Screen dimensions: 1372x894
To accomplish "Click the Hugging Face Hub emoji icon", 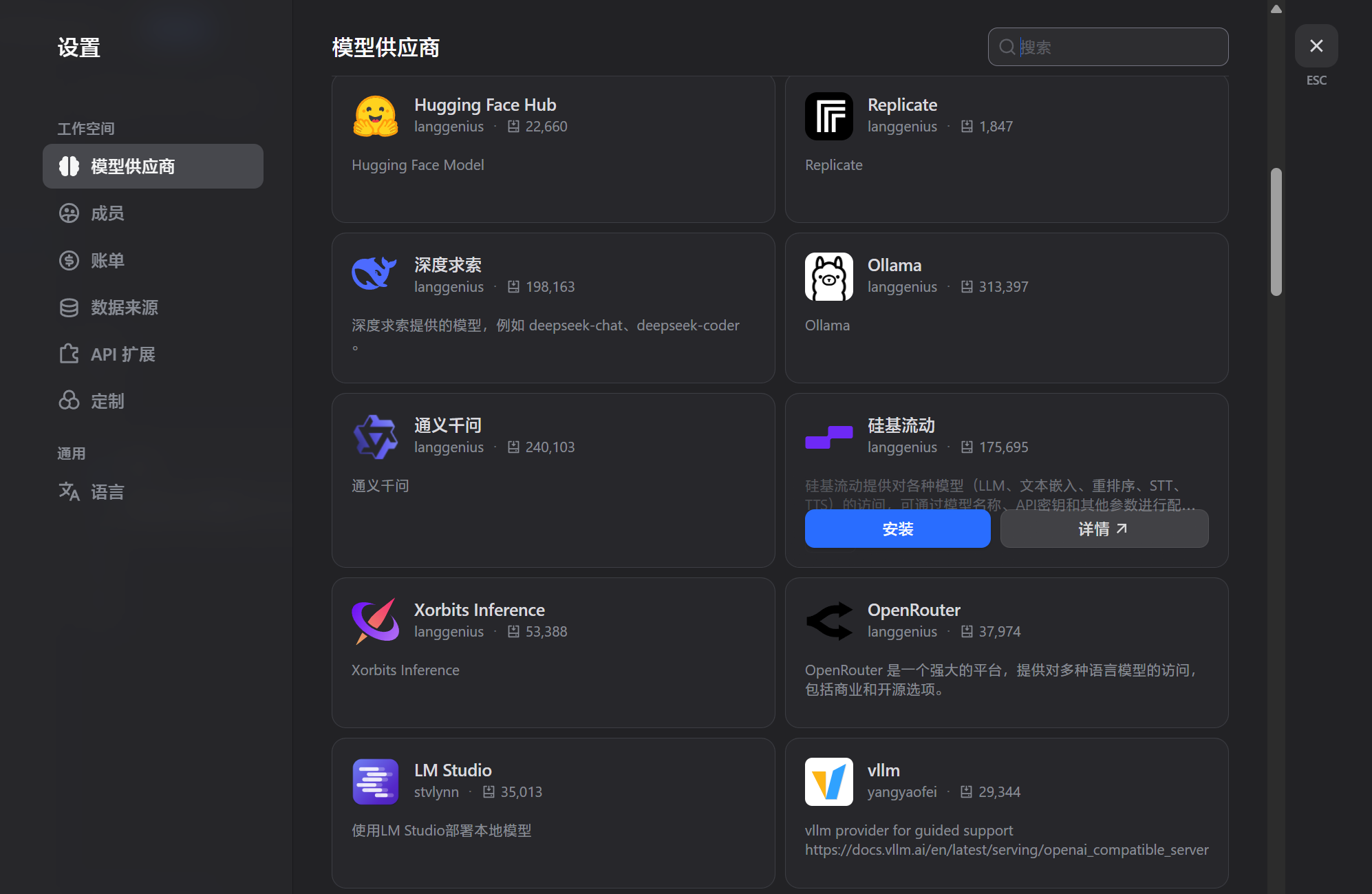I will pyautogui.click(x=375, y=116).
